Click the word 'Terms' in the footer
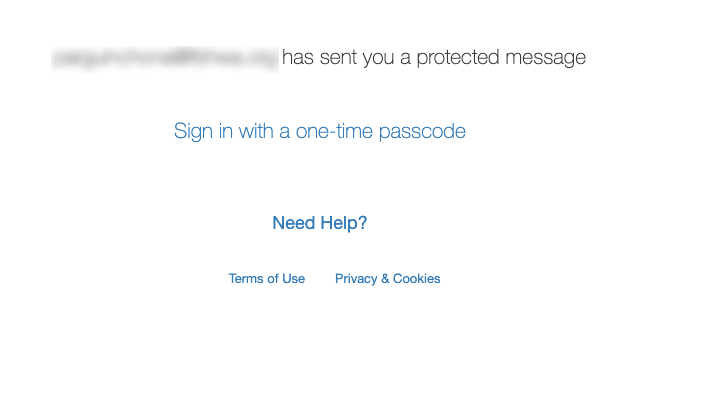 click(246, 279)
